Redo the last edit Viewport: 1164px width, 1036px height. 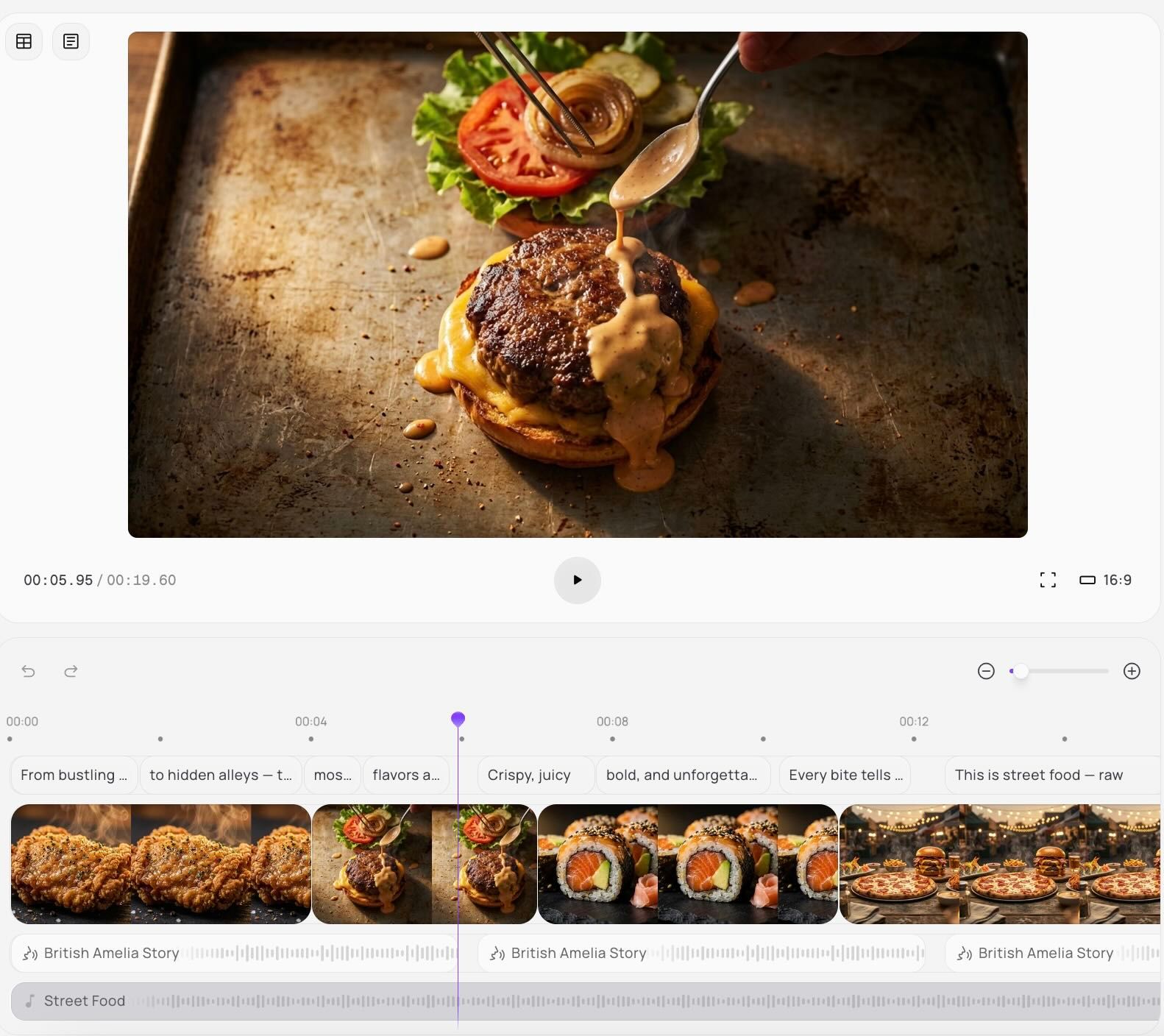pyautogui.click(x=71, y=671)
